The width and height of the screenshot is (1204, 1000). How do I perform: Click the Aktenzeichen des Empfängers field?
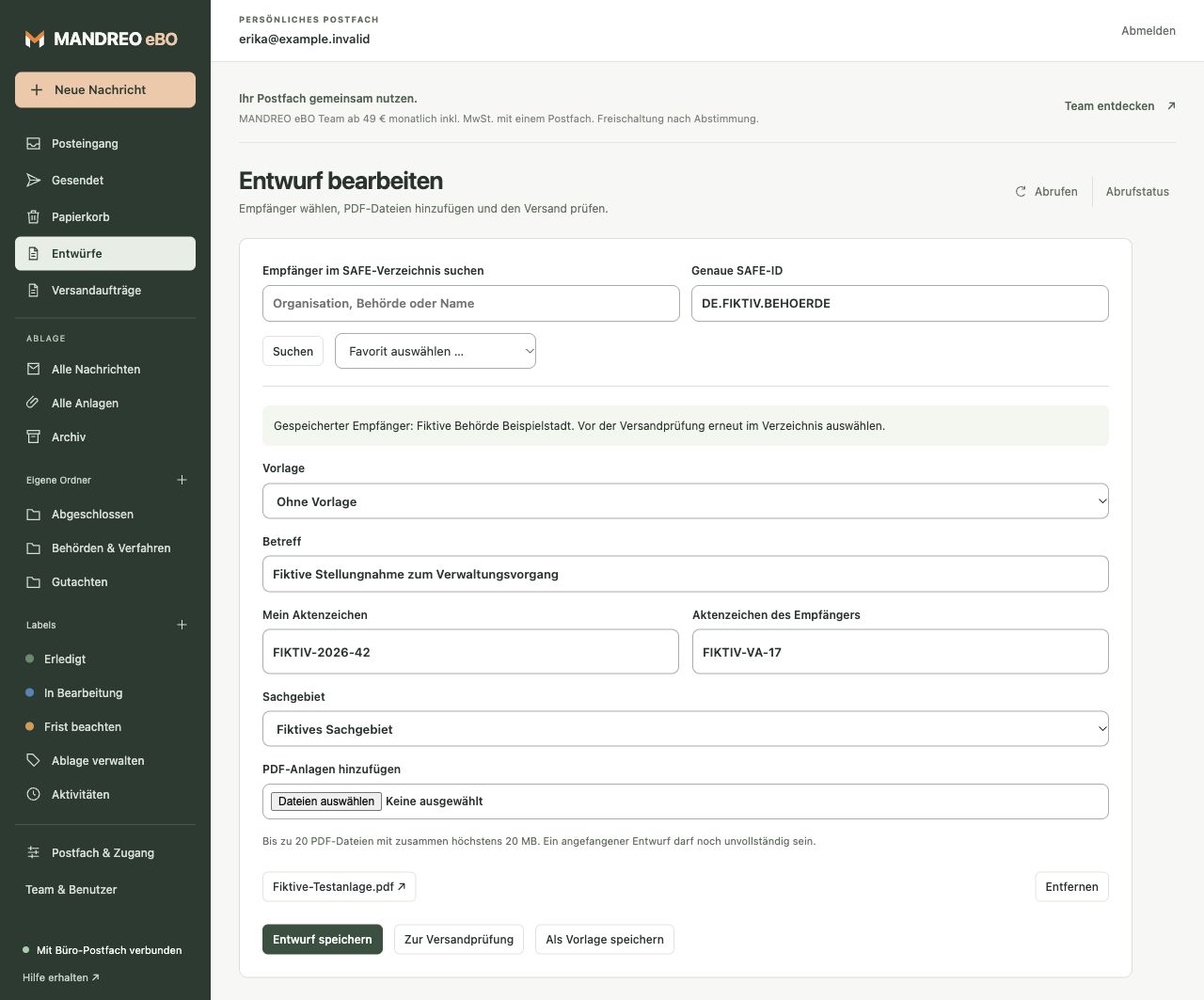[900, 652]
